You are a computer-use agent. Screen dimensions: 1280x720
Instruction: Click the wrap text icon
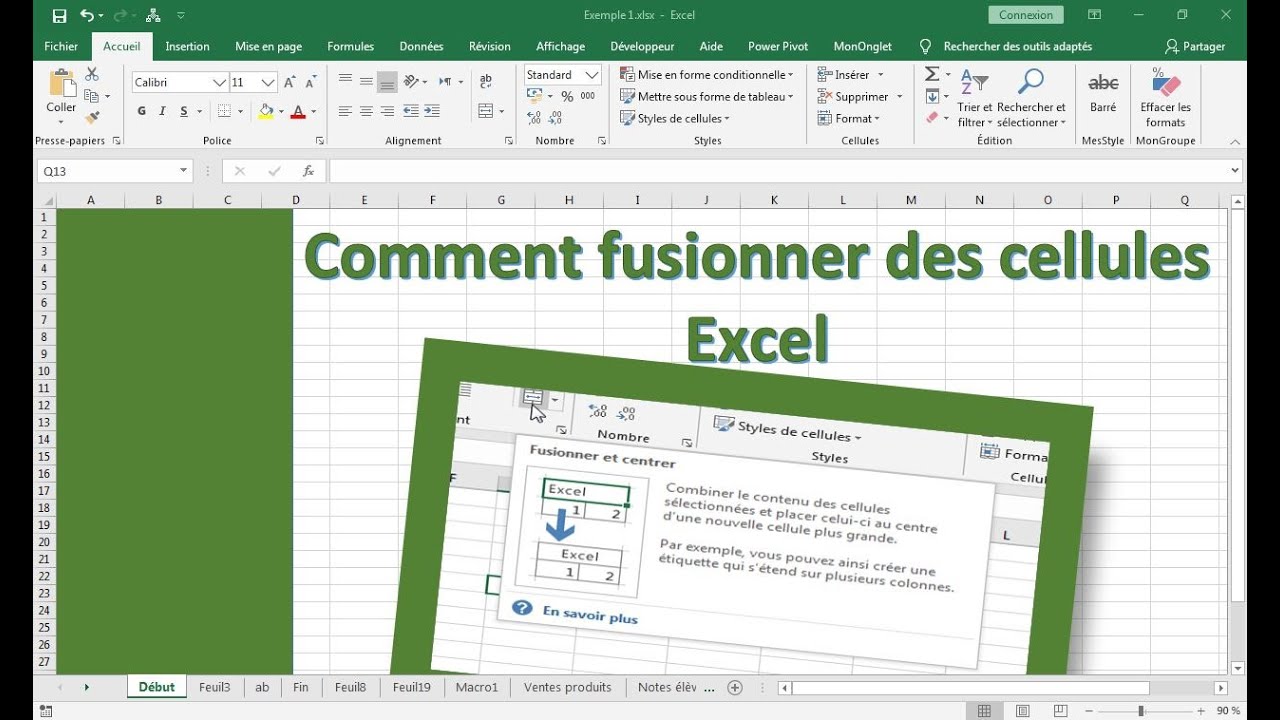[486, 81]
